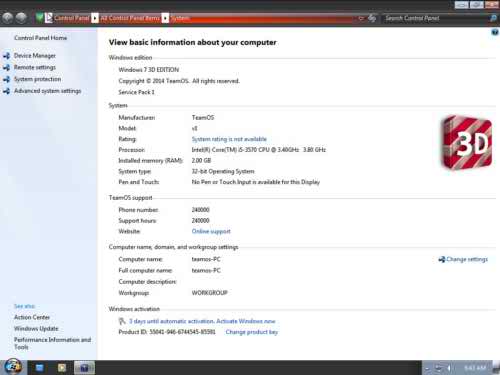Minimize the System window
The height and width of the screenshot is (375, 500).
pyautogui.click(x=462, y=4)
